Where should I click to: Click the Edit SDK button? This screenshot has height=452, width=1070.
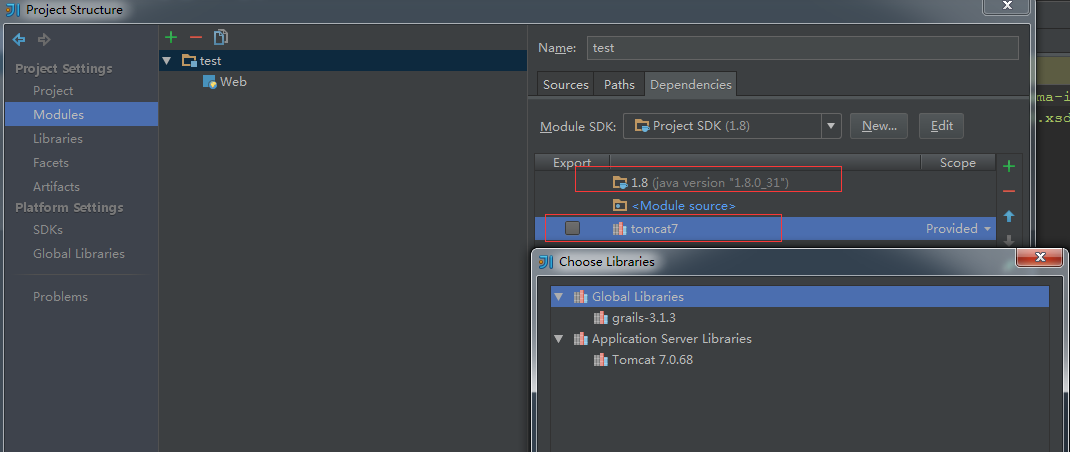pyautogui.click(x=942, y=126)
